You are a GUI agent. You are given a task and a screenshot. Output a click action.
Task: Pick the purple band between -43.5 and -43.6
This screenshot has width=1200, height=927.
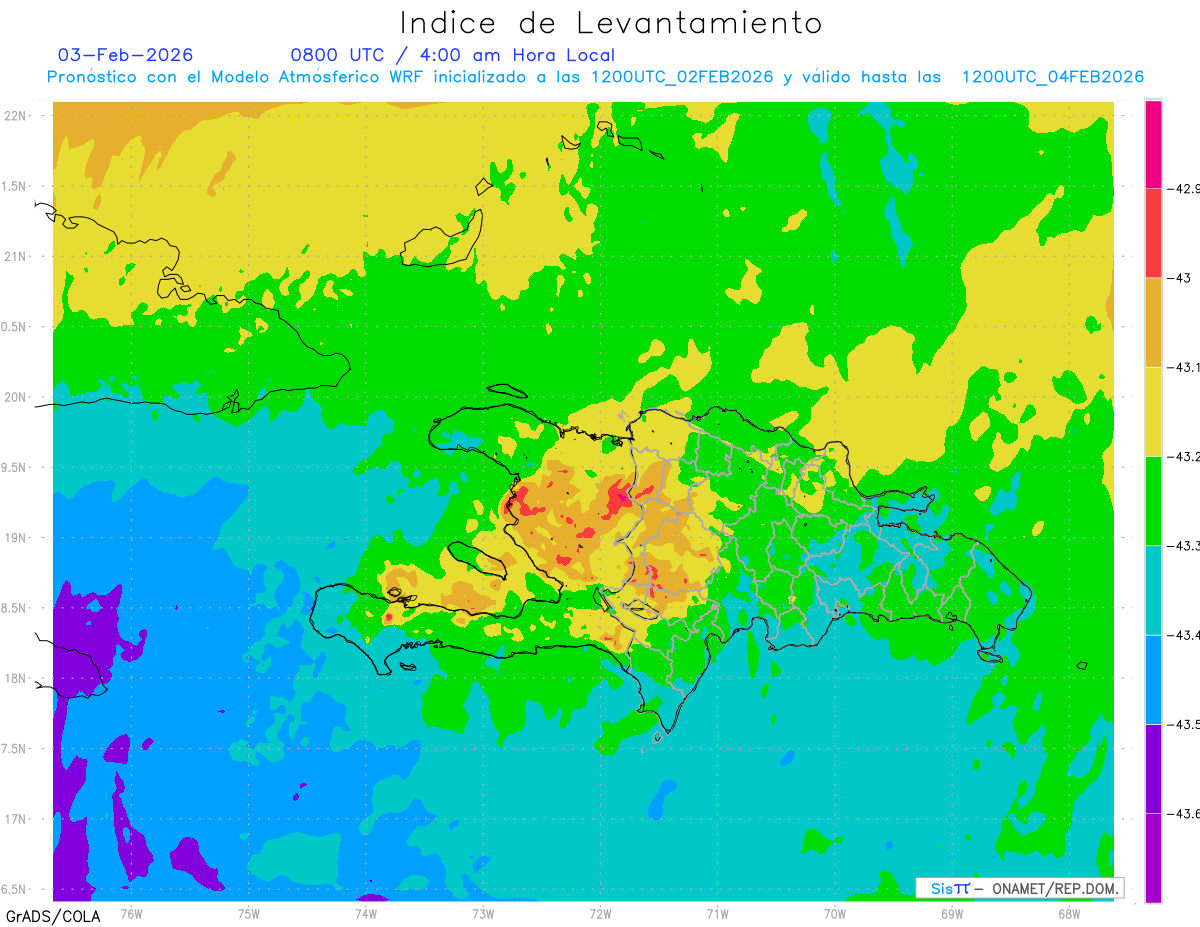pos(1153,768)
